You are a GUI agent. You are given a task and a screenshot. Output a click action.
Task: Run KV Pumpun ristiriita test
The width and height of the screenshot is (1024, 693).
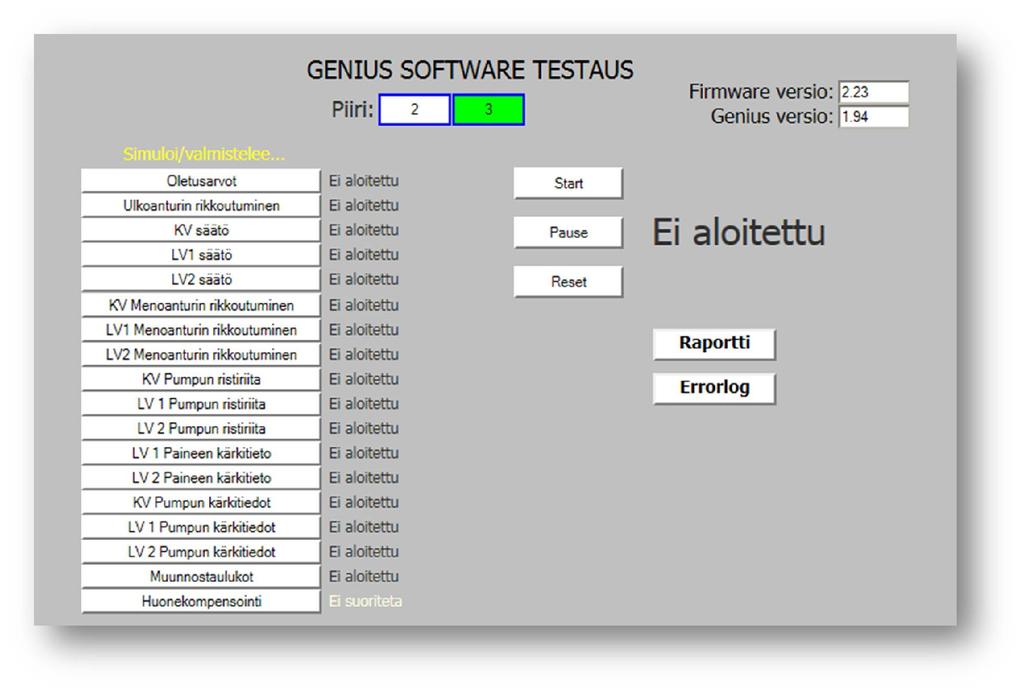pyautogui.click(x=201, y=379)
